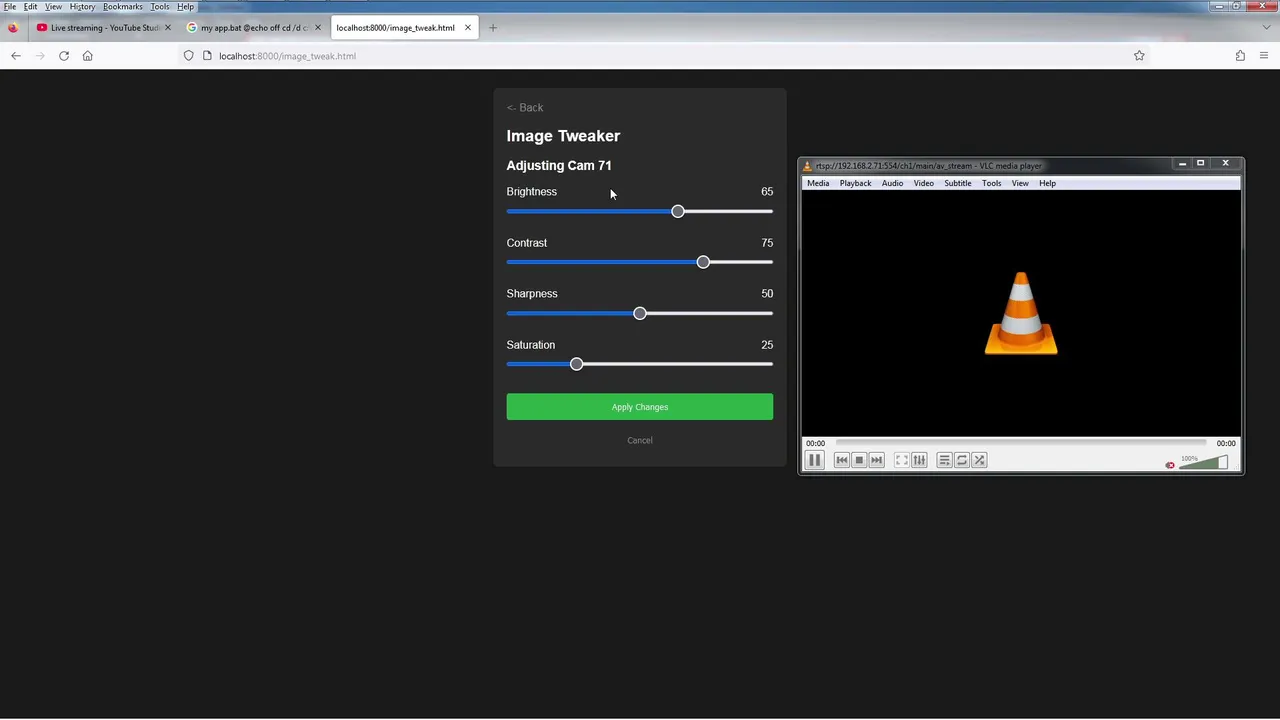Stop playback in VLC
Viewport: 1280px width, 720px height.
click(x=859, y=460)
